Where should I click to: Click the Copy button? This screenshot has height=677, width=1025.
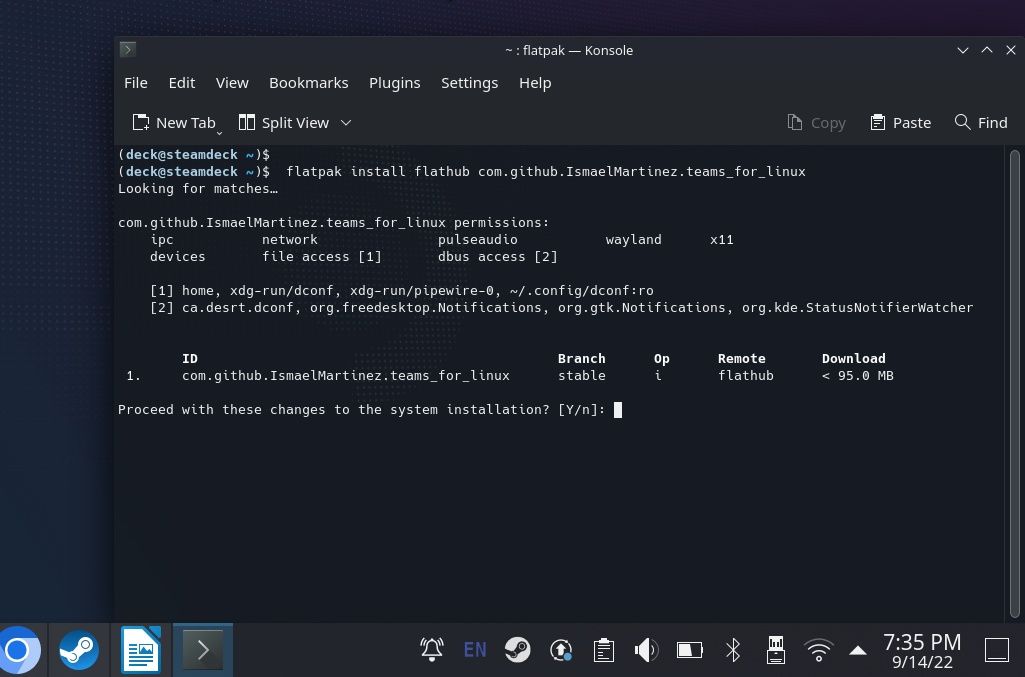815,122
